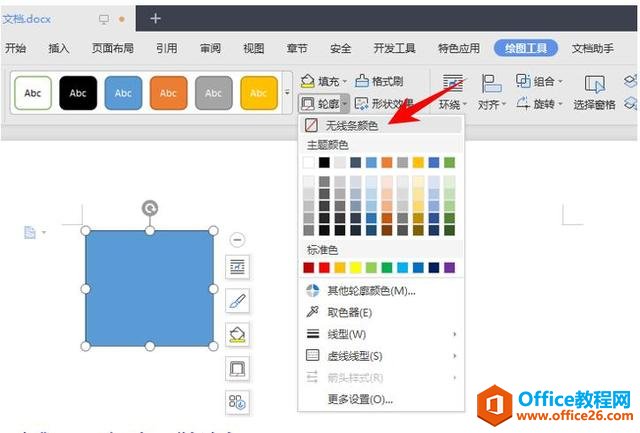Image resolution: width=640 pixels, height=433 pixels.
Task: Switch to the View (视图) tab
Action: [x=253, y=48]
